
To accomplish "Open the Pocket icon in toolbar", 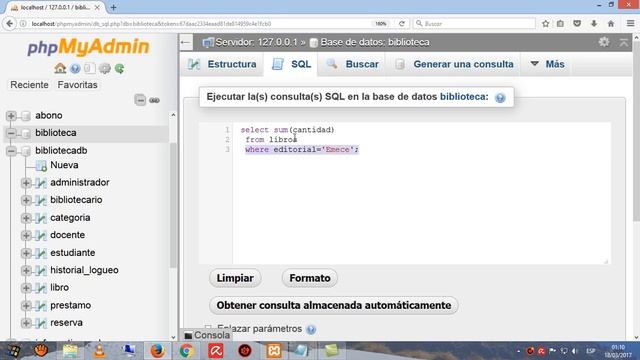I will (577, 24).
